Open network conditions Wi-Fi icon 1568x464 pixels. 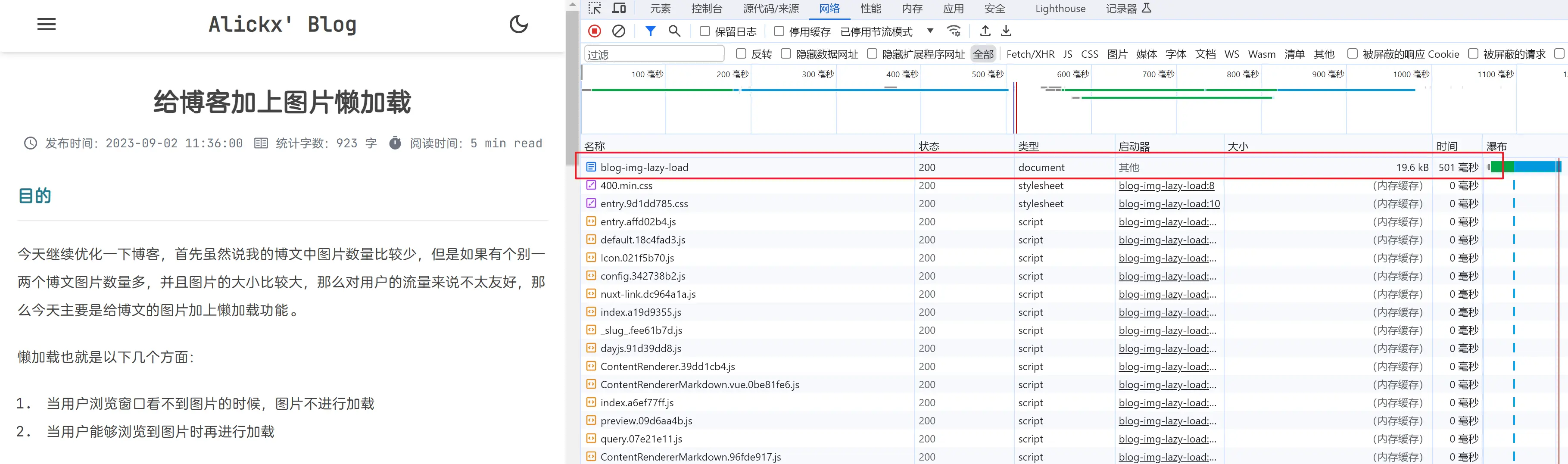[954, 31]
